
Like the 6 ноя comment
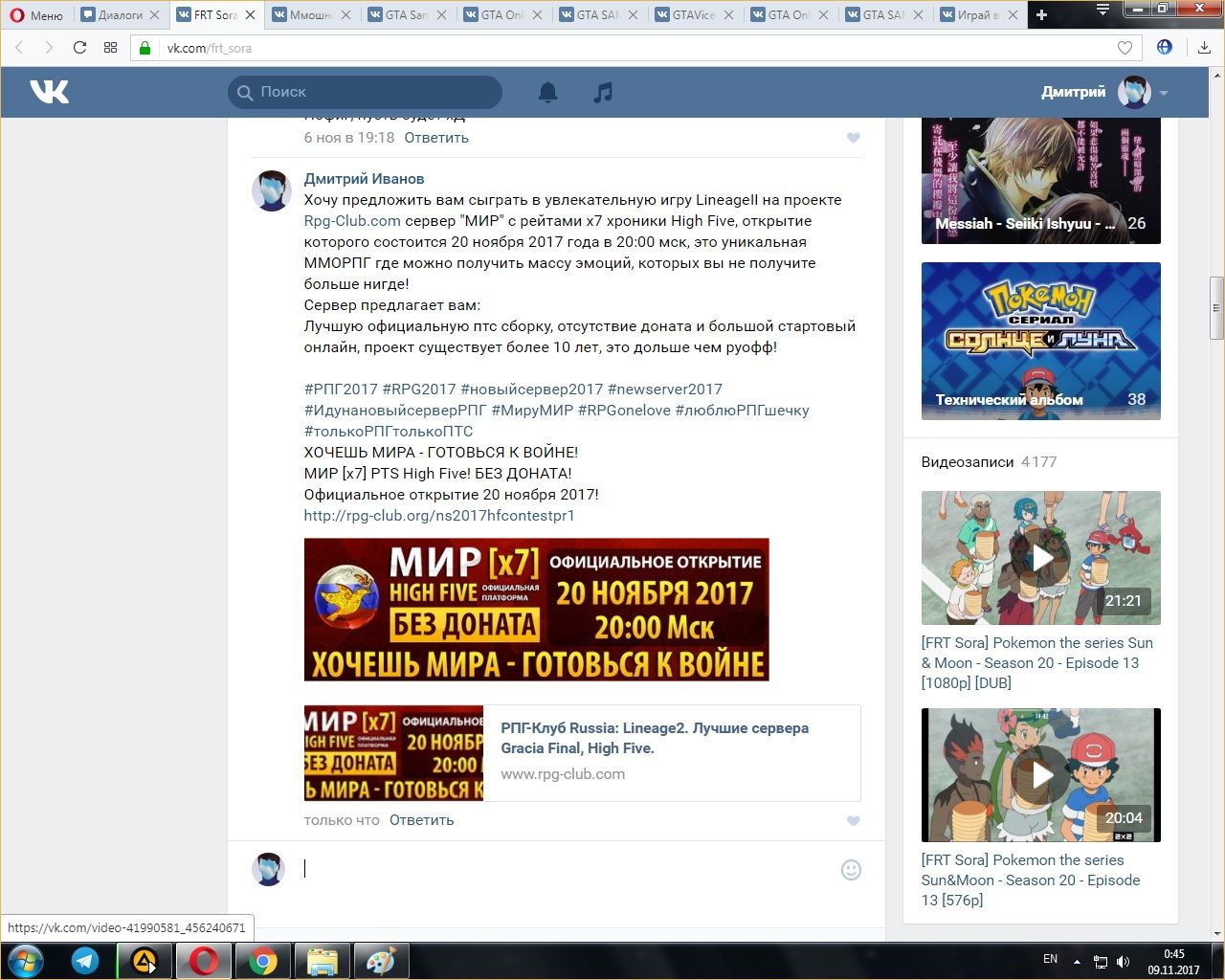[854, 138]
